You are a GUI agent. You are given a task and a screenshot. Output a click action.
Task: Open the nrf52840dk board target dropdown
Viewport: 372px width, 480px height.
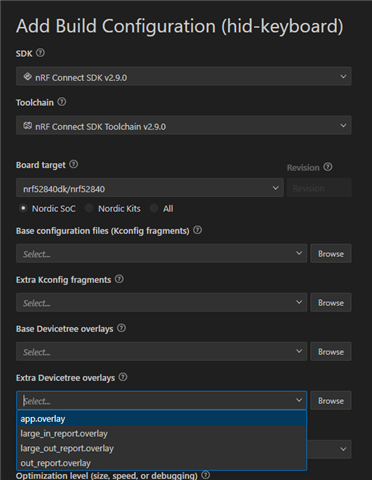pos(150,188)
